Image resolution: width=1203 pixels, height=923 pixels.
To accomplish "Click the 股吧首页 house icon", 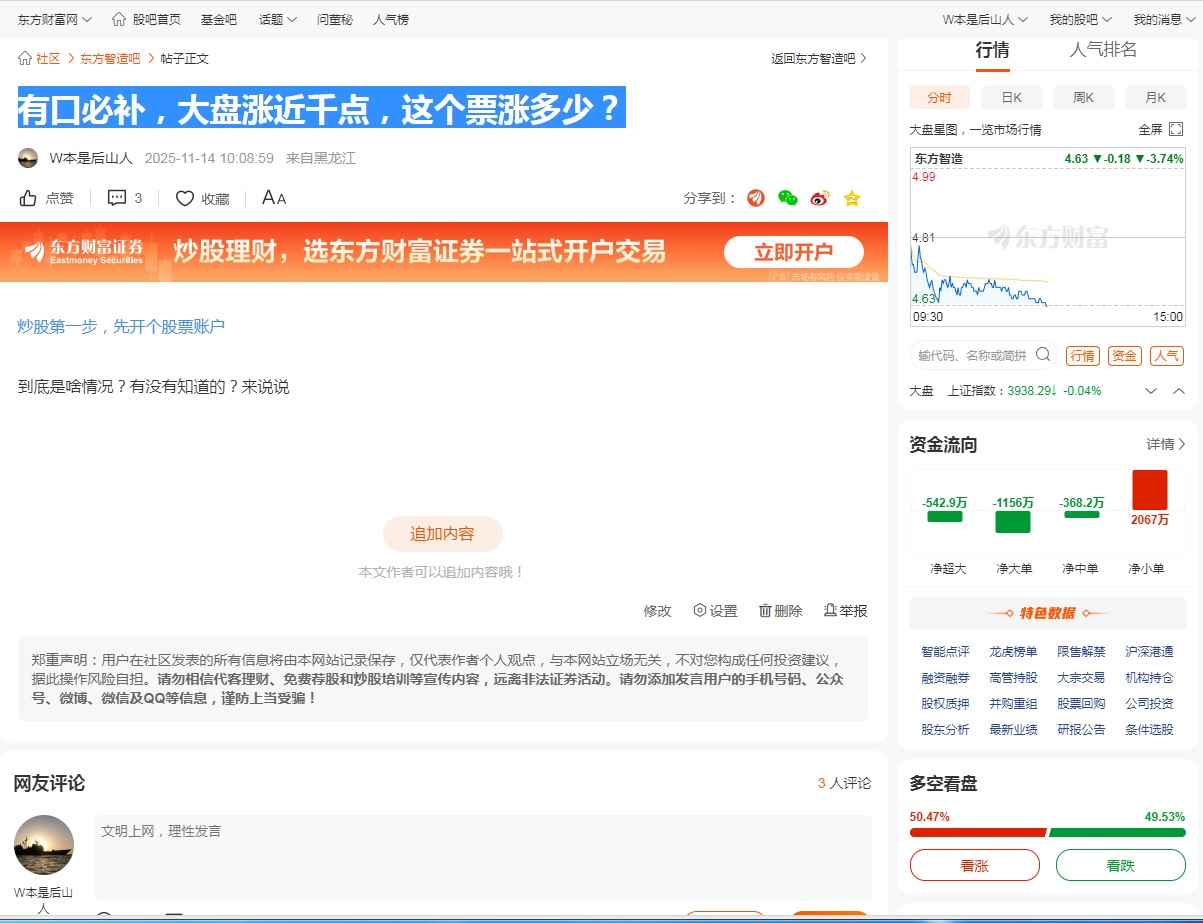I will click(x=119, y=19).
